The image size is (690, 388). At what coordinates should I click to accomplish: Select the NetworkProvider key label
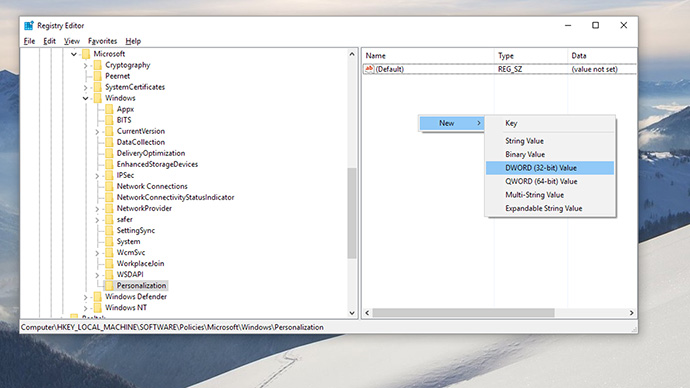coord(144,209)
